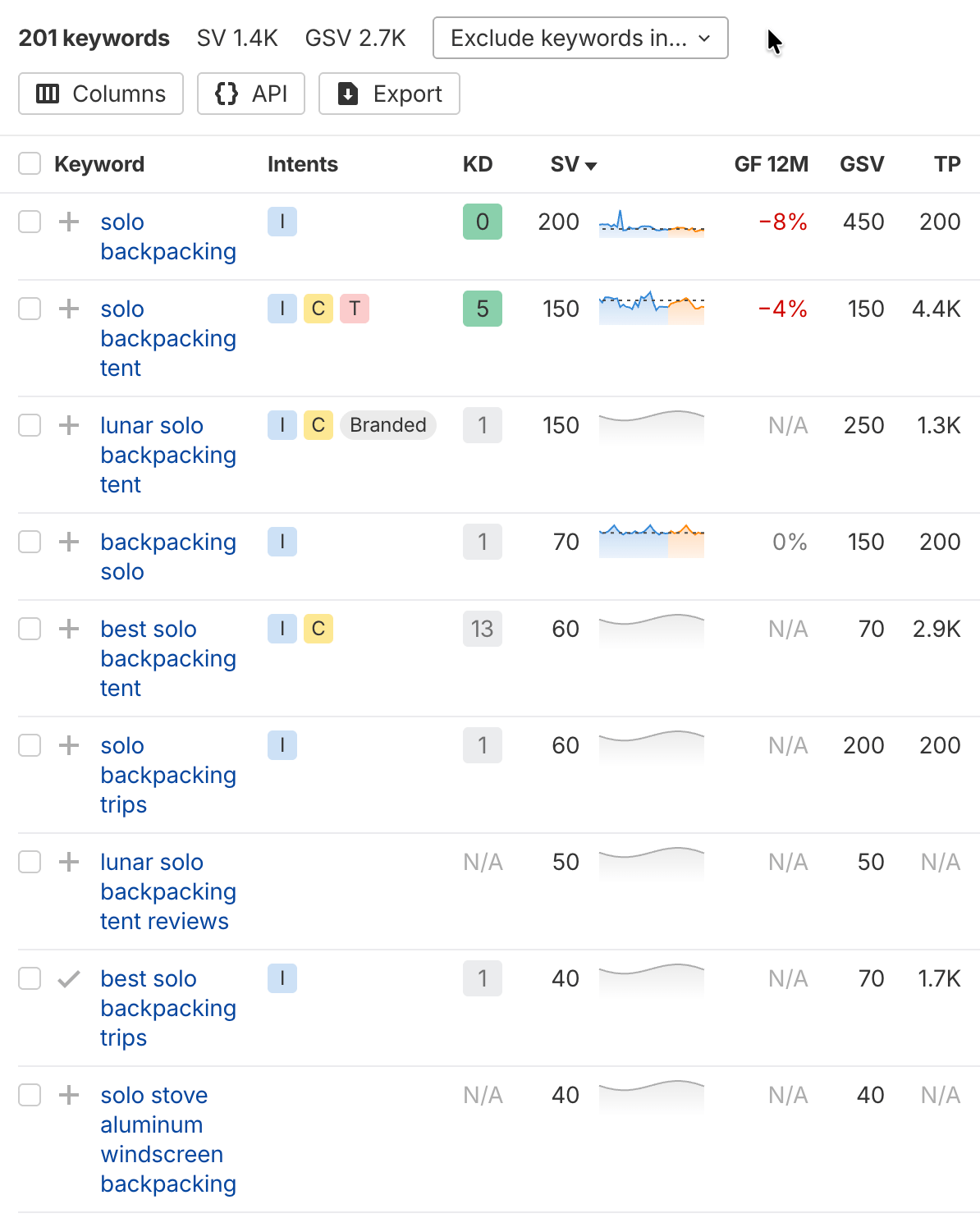This screenshot has height=1218, width=980.
Task: Click the Columns layout icon
Action: click(x=48, y=94)
